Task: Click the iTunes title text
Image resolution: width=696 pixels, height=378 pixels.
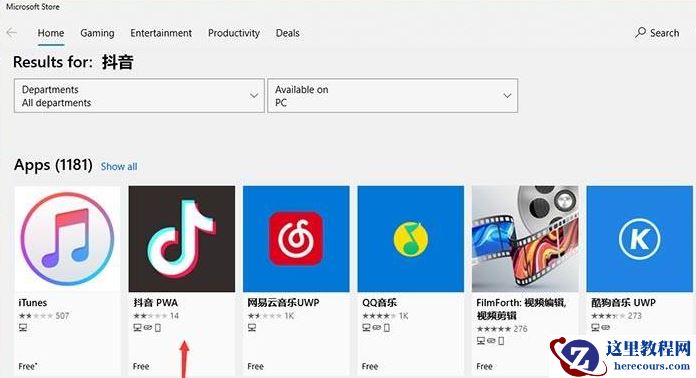Action: [x=32, y=303]
